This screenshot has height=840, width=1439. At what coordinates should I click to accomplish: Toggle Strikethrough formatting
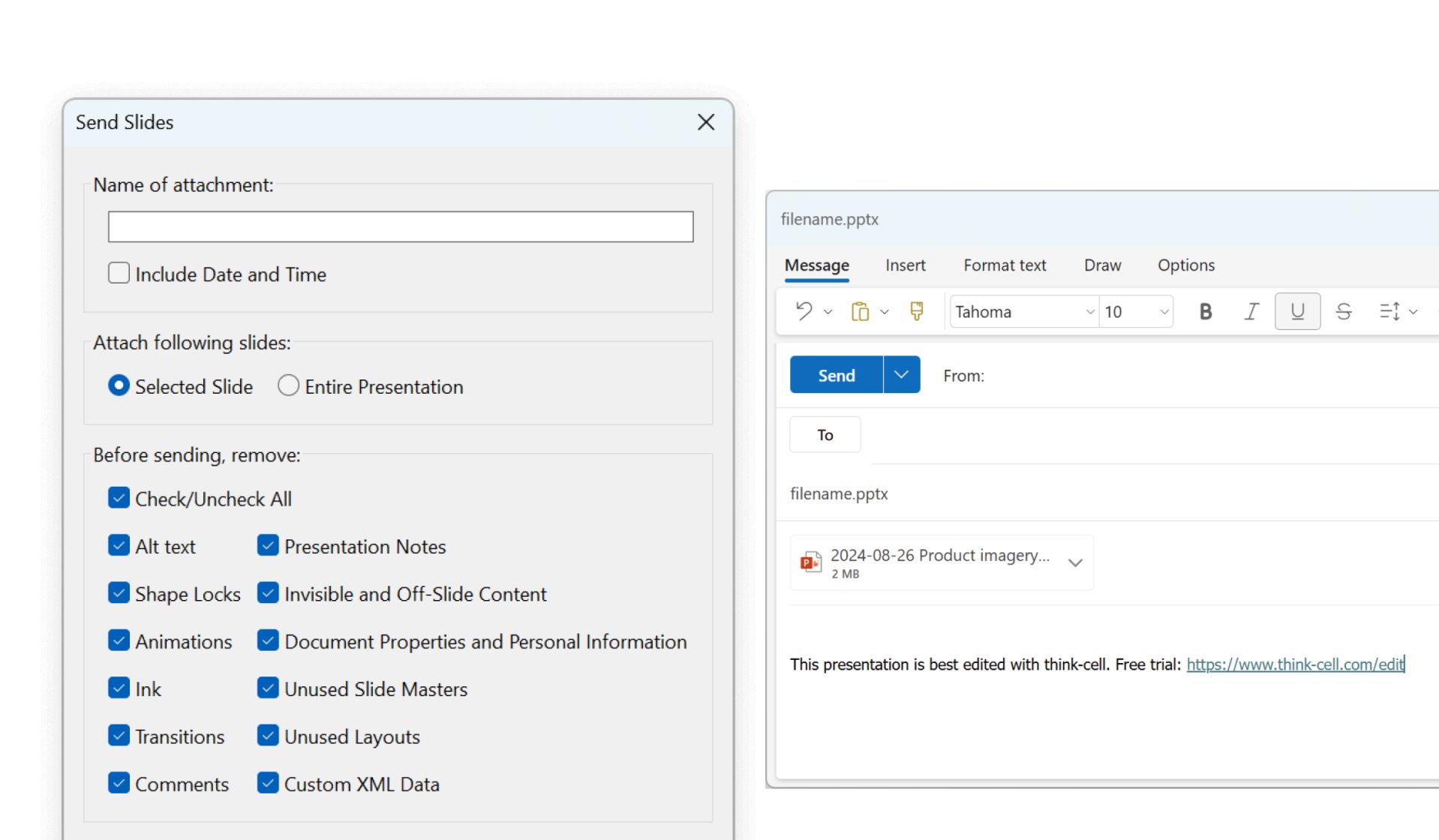tap(1344, 311)
